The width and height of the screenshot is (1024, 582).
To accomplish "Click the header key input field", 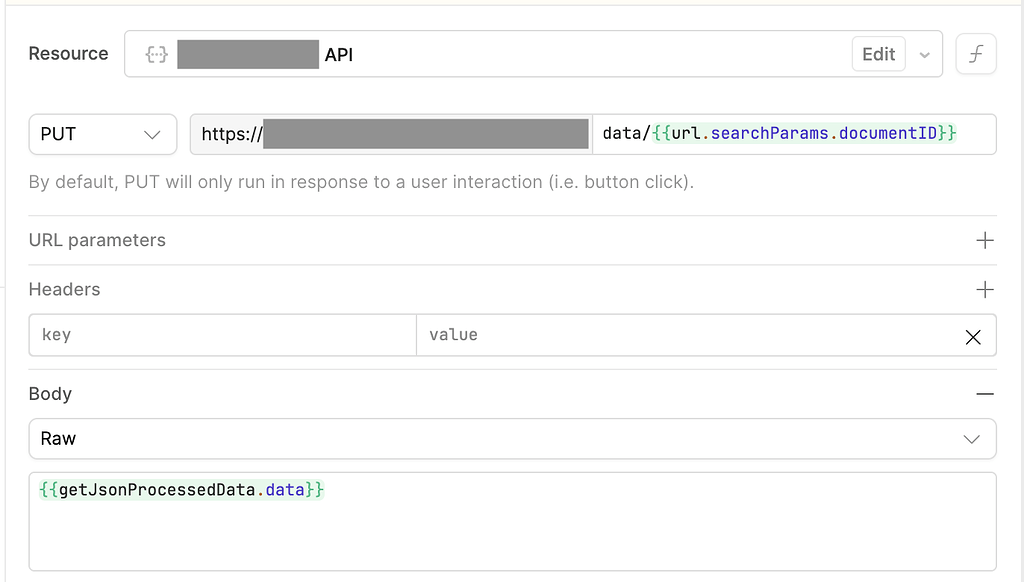I will [x=223, y=335].
